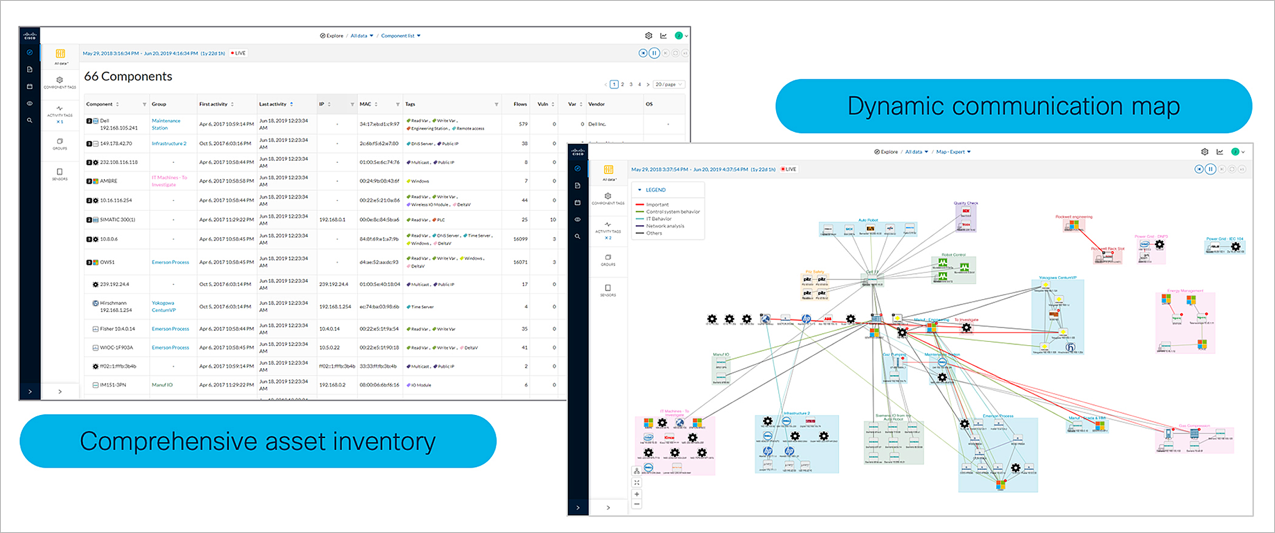The width and height of the screenshot is (1275, 533).
Task: Open the Groups panel in inventory view
Action: point(60,145)
